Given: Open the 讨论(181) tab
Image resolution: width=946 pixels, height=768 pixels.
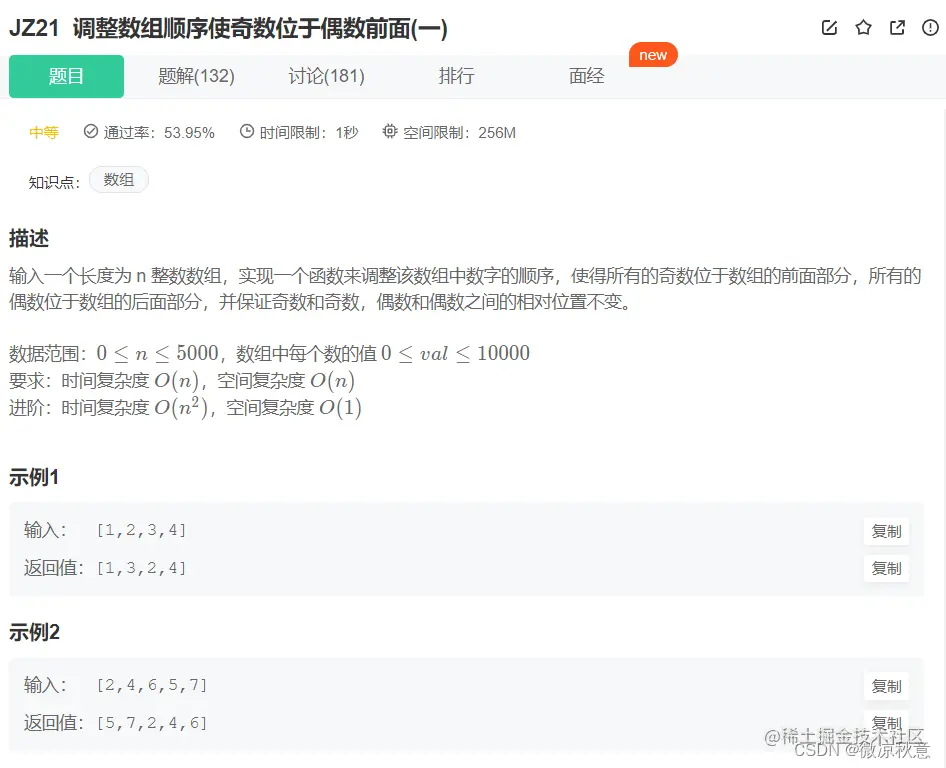Looking at the screenshot, I should pyautogui.click(x=326, y=76).
